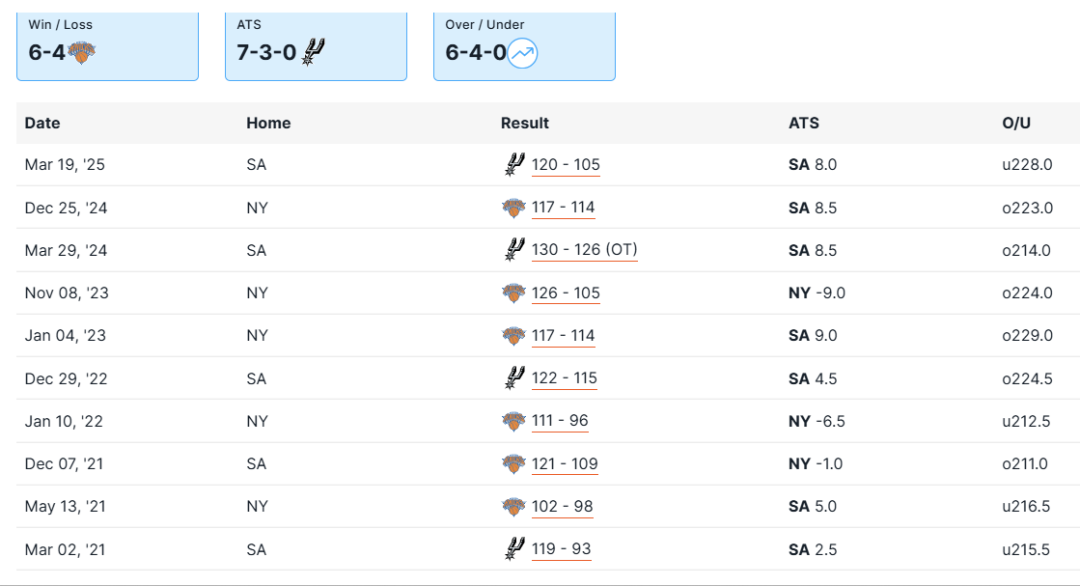
Task: Click the O/U column header
Action: pyautogui.click(x=1016, y=123)
